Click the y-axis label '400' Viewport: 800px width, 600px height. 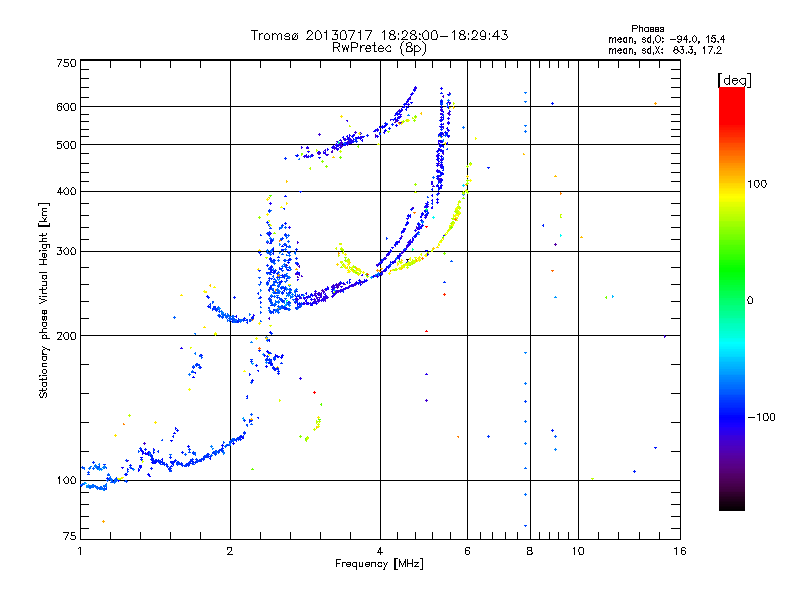(x=66, y=192)
